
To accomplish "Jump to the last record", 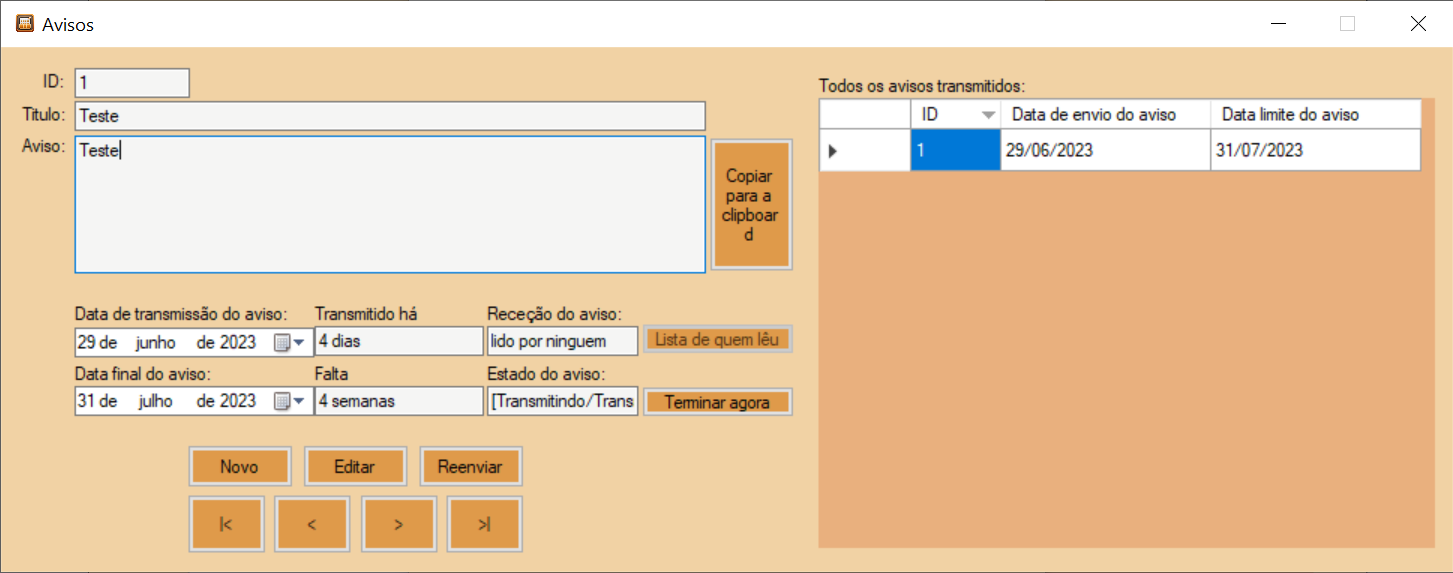I will pos(485,524).
